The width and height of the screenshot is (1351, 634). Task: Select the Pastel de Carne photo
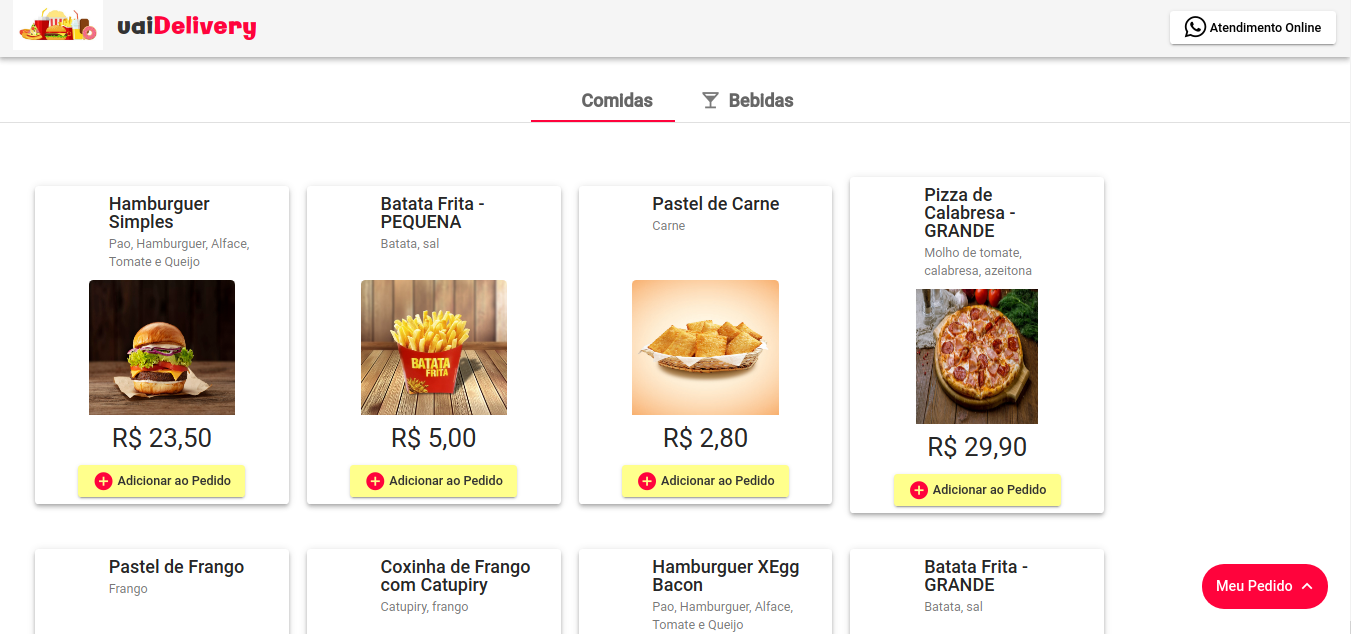(x=705, y=347)
